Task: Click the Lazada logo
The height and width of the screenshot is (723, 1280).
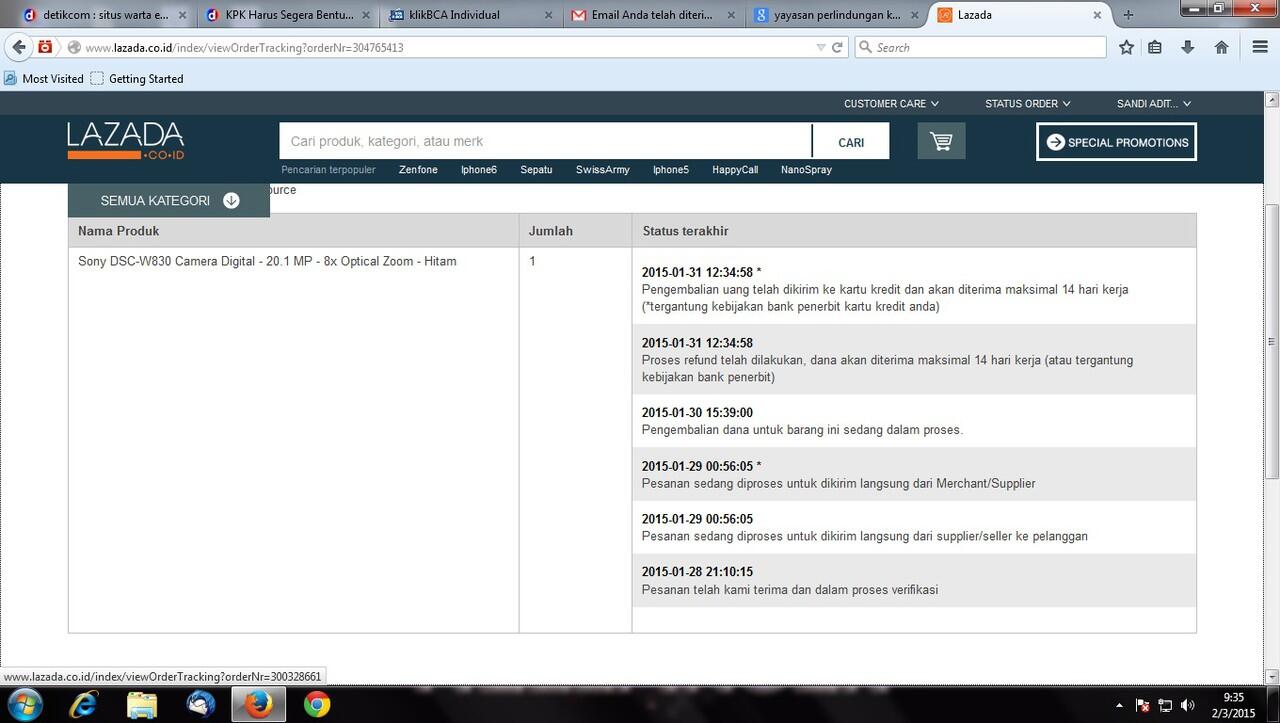Action: pos(126,141)
